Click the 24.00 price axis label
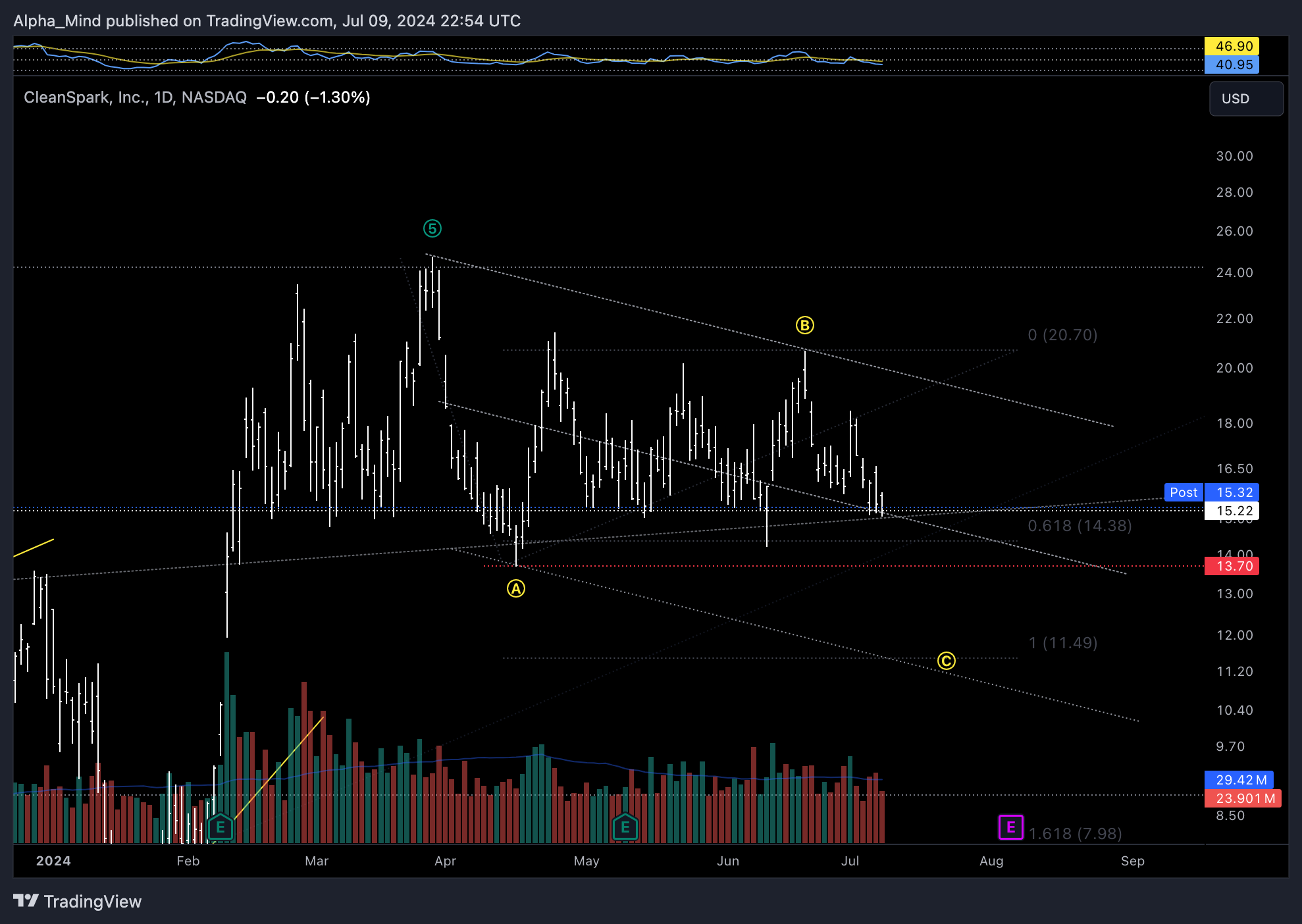 pyautogui.click(x=1234, y=272)
